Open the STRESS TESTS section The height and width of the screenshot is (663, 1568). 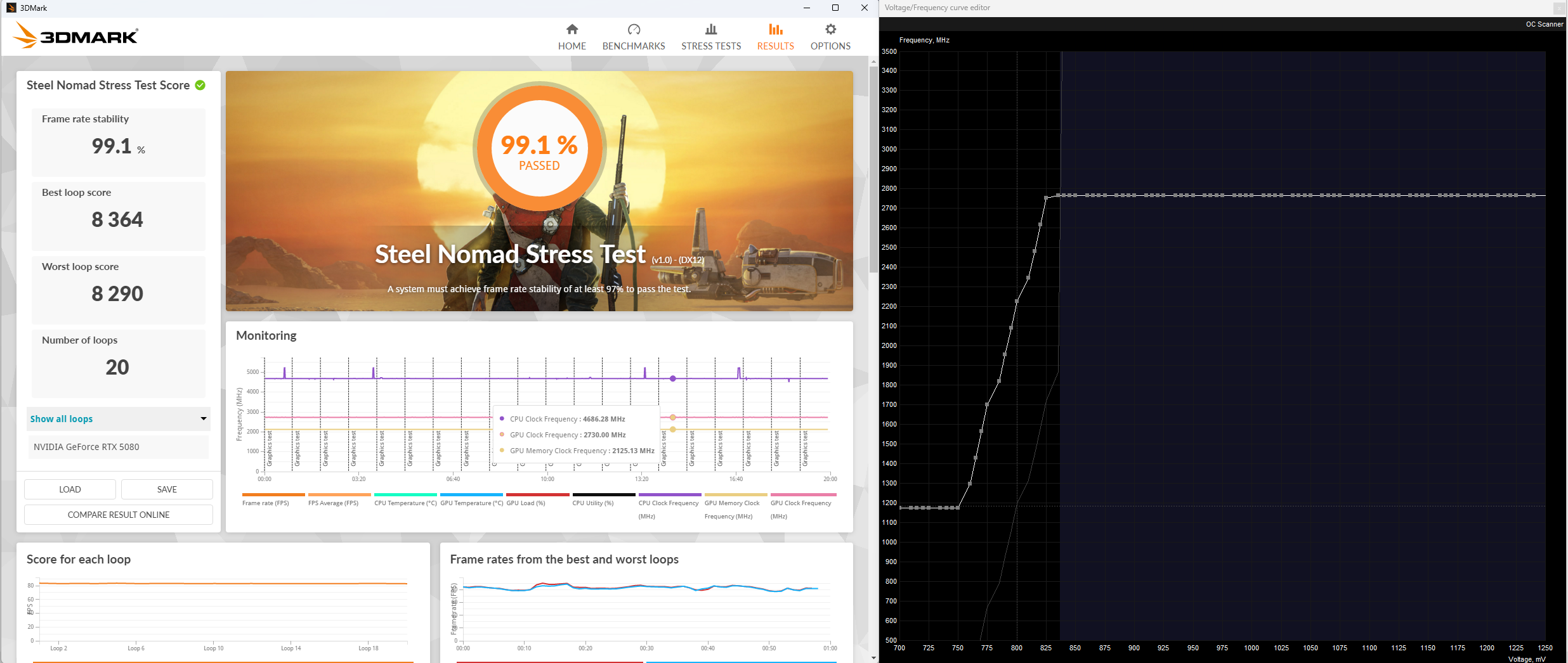pyautogui.click(x=711, y=37)
